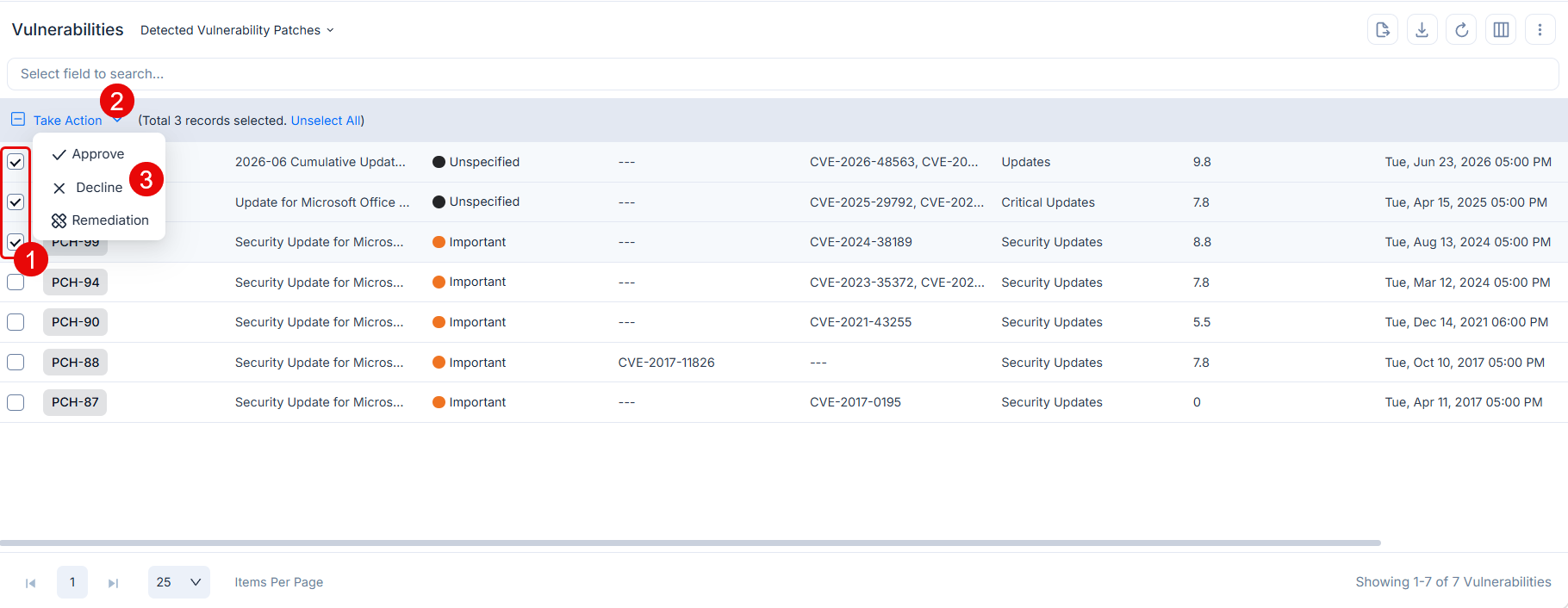Viewport: 1568px width, 608px height.
Task: Open patch PCH-87
Action: [75, 402]
